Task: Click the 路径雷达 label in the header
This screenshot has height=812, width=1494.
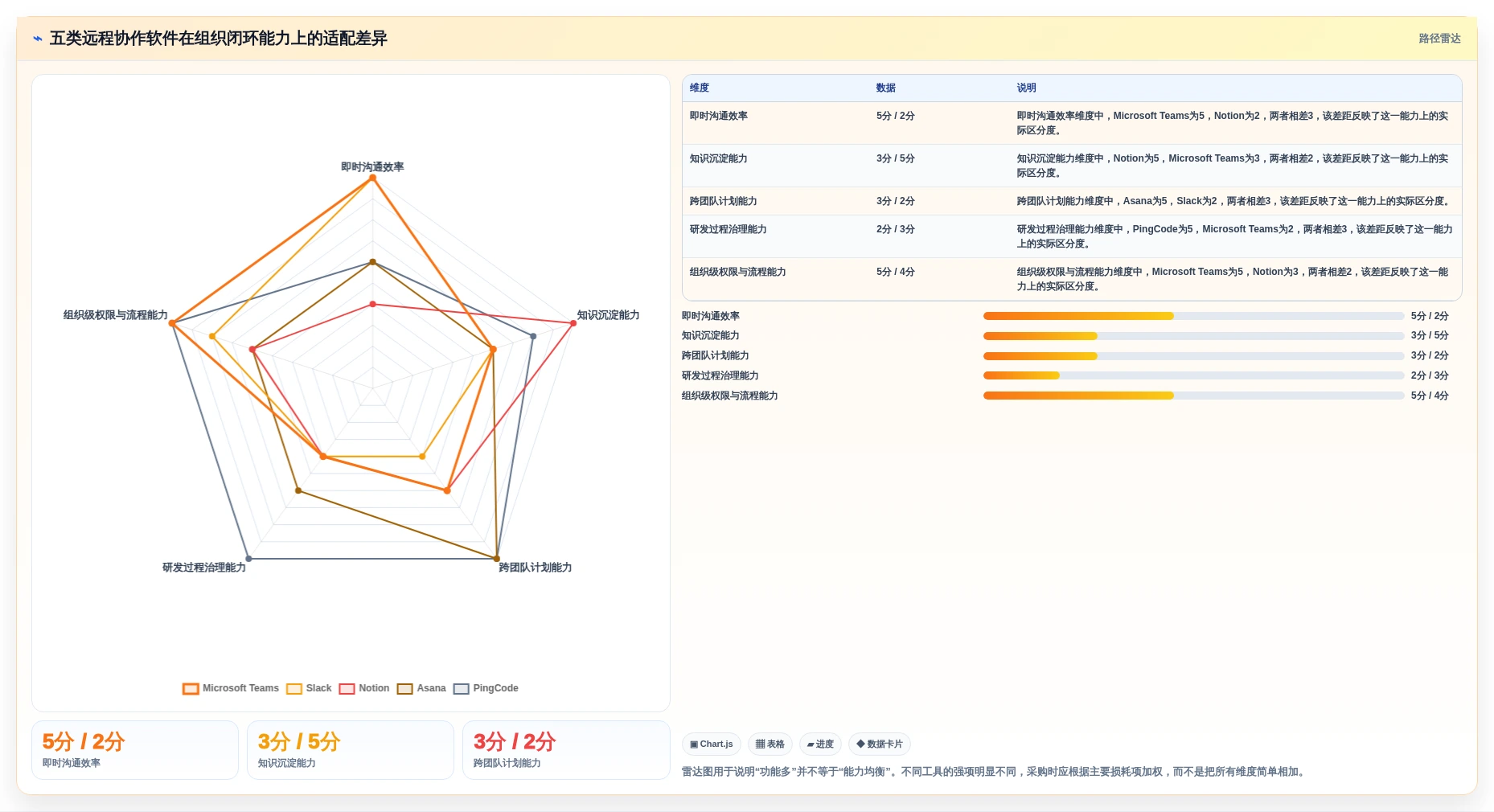Action: (1439, 39)
